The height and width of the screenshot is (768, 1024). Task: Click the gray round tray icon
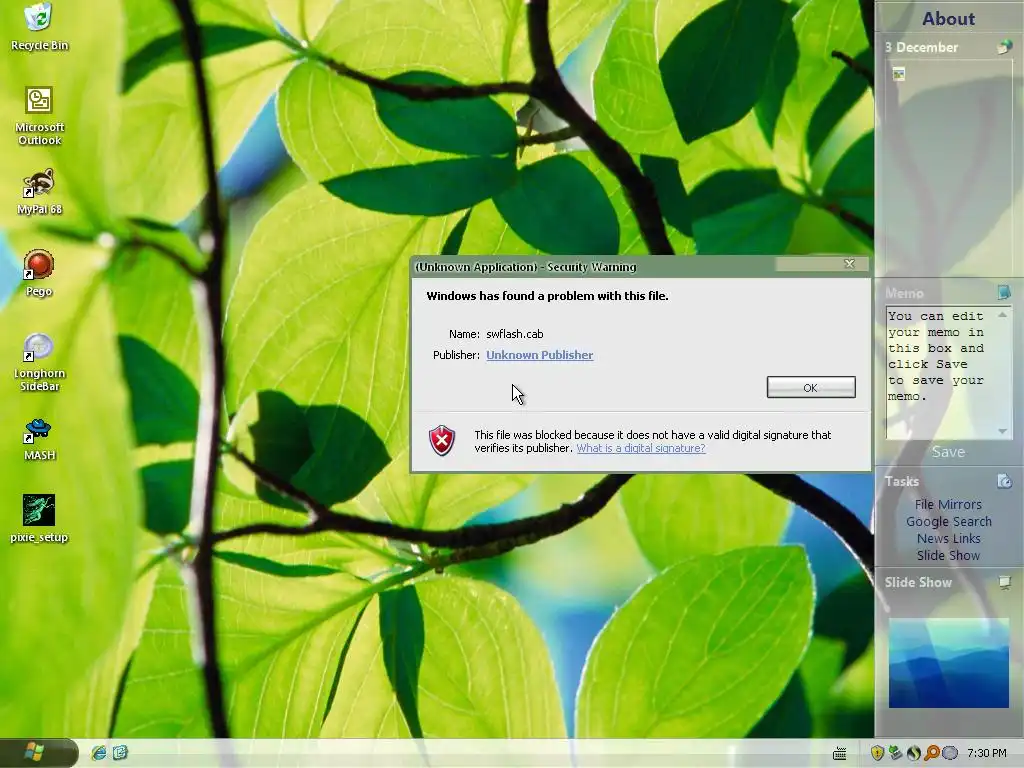(950, 753)
